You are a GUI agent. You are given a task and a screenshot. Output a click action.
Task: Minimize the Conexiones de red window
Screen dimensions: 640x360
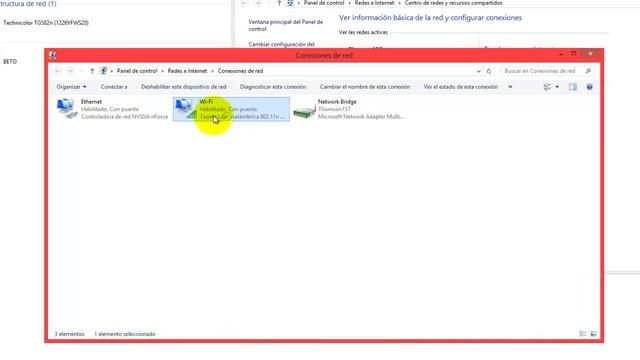pyautogui.click(x=561, y=54)
